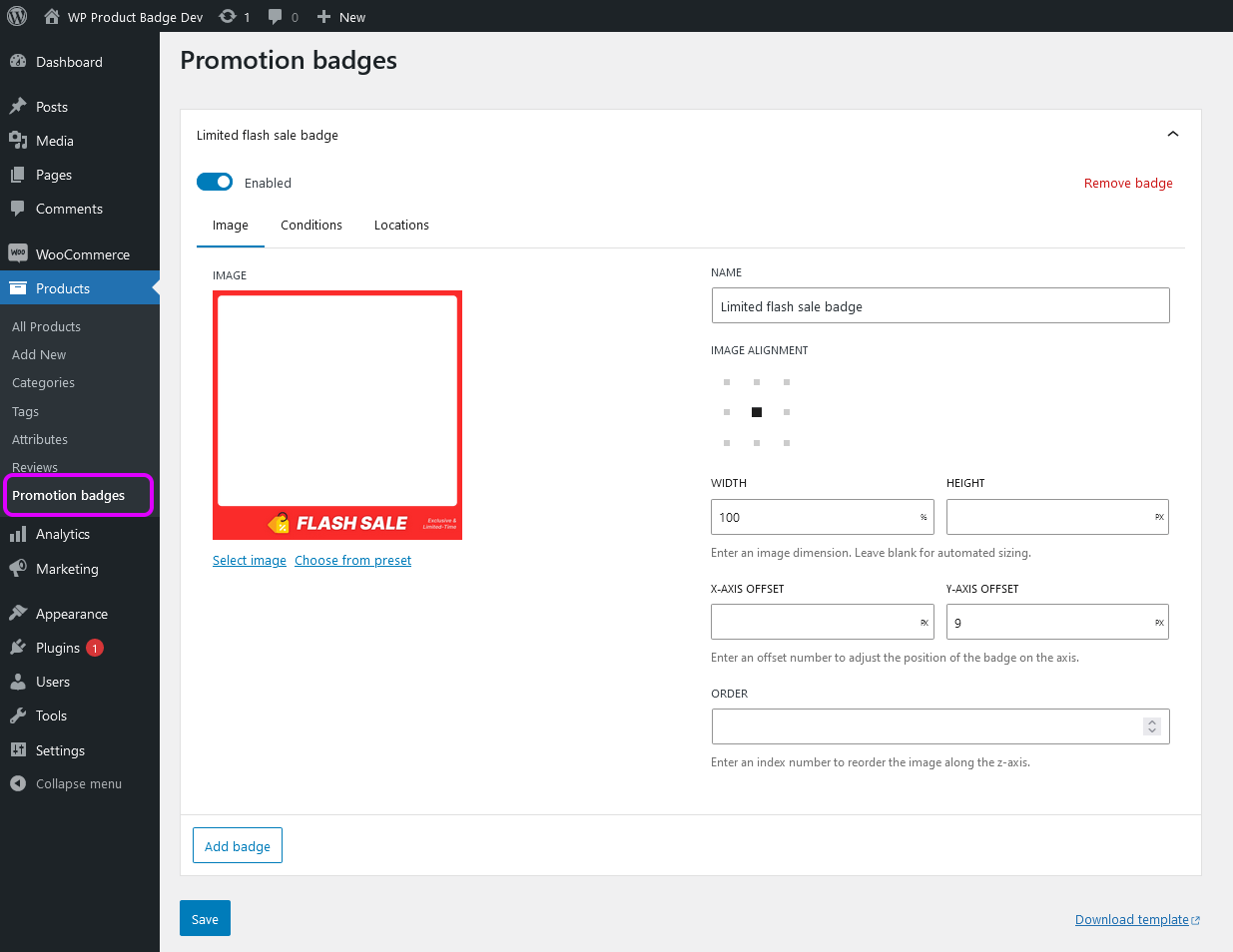Select the WooCommerce sidebar icon

coord(21,253)
